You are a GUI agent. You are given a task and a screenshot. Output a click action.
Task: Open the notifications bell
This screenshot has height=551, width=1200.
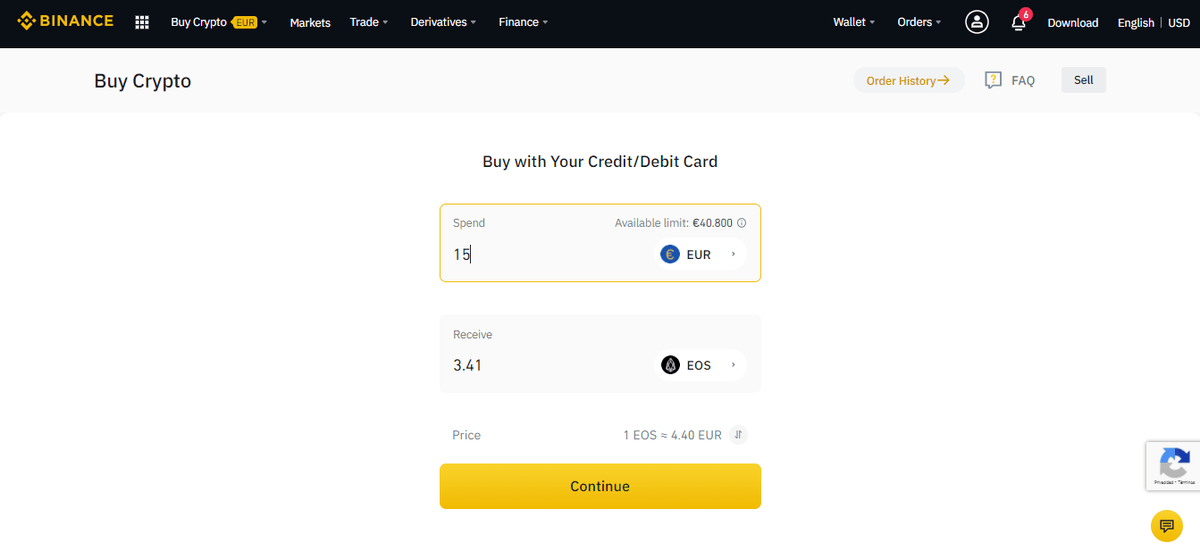coord(1019,22)
